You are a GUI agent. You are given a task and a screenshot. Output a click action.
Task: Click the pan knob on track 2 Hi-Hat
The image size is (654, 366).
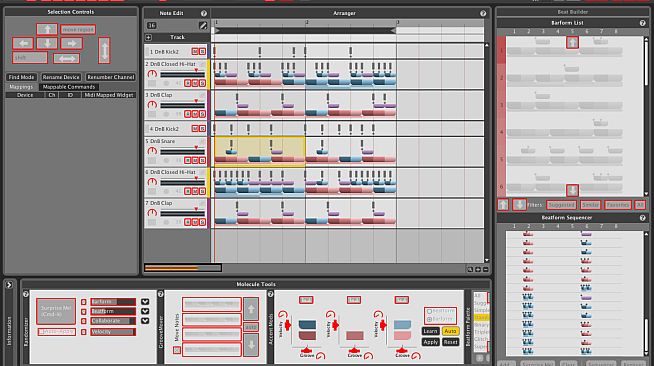152,74
